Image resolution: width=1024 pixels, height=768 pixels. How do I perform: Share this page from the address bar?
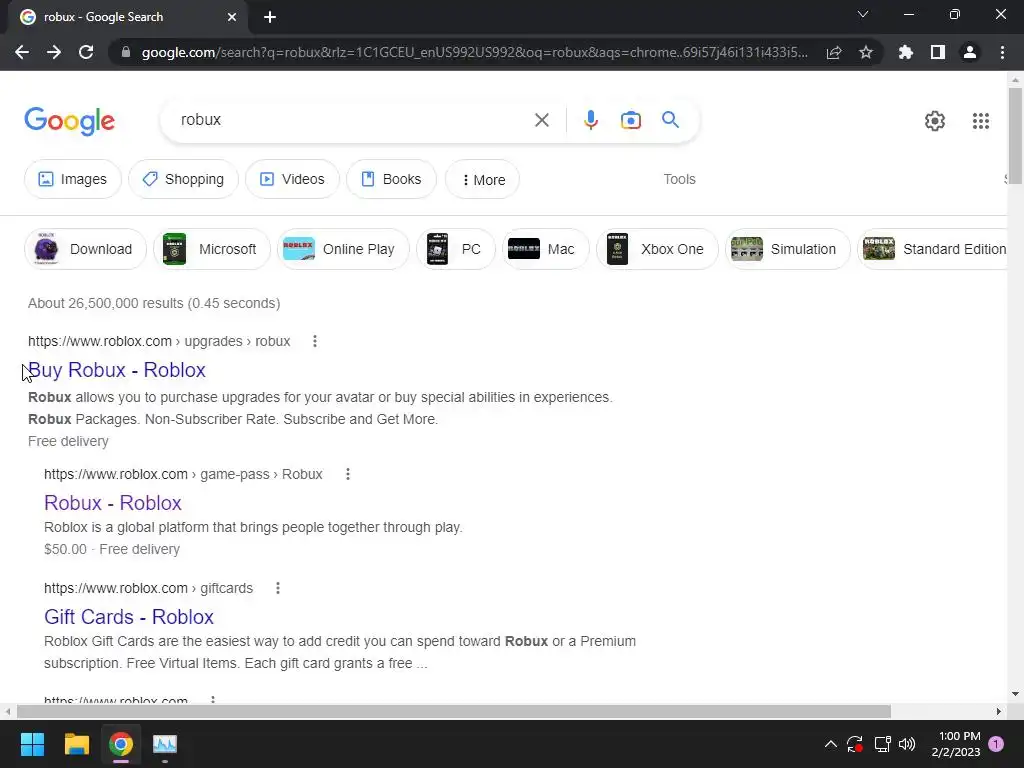point(833,52)
